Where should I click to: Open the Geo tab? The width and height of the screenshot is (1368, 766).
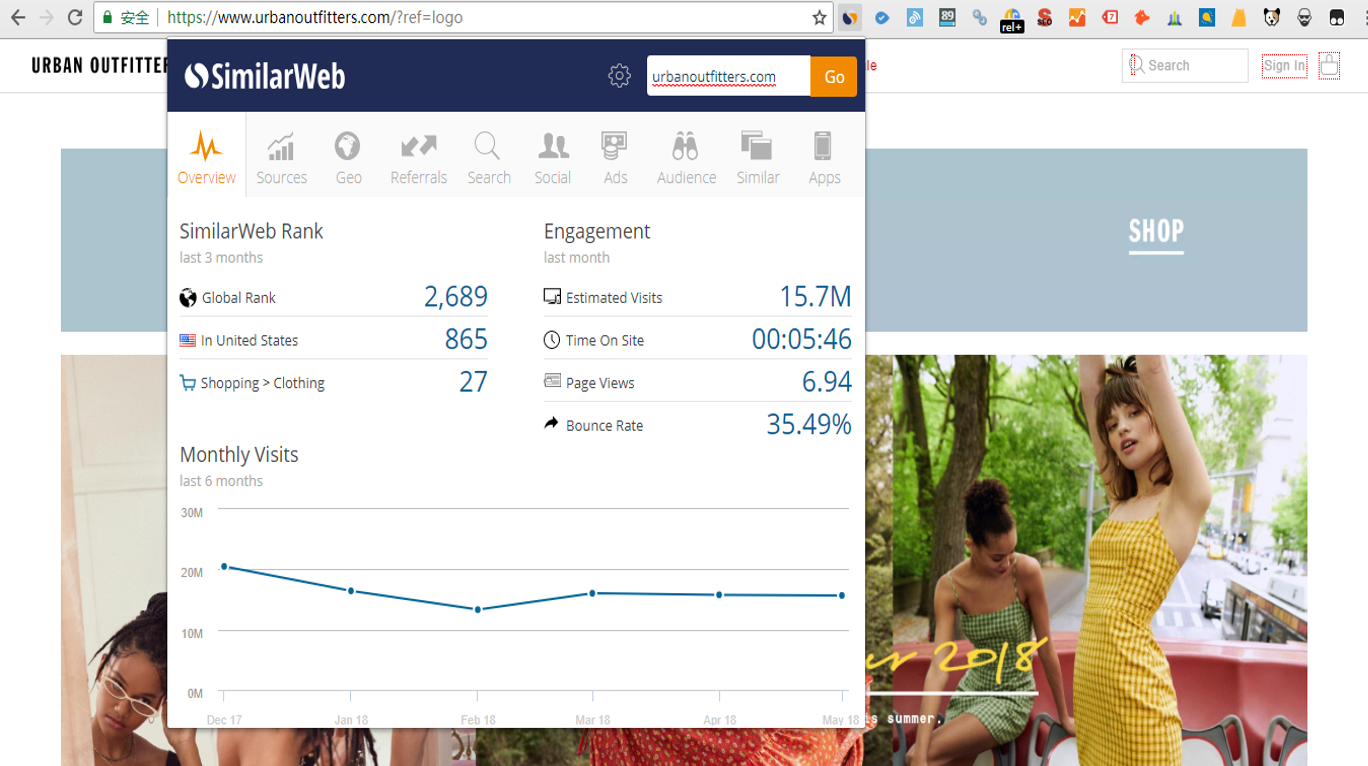click(348, 158)
